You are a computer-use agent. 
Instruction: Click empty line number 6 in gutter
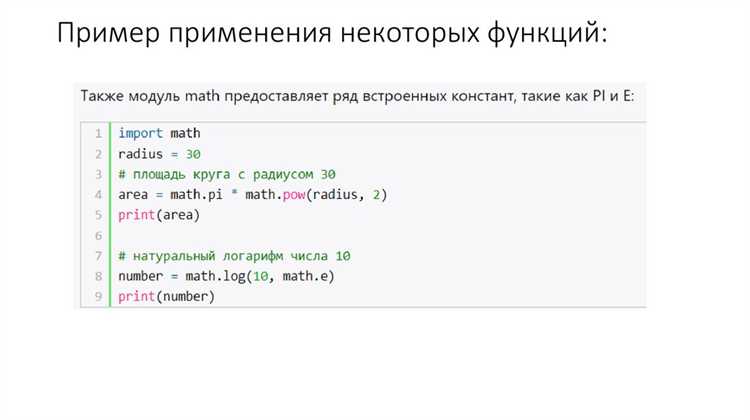click(98, 235)
